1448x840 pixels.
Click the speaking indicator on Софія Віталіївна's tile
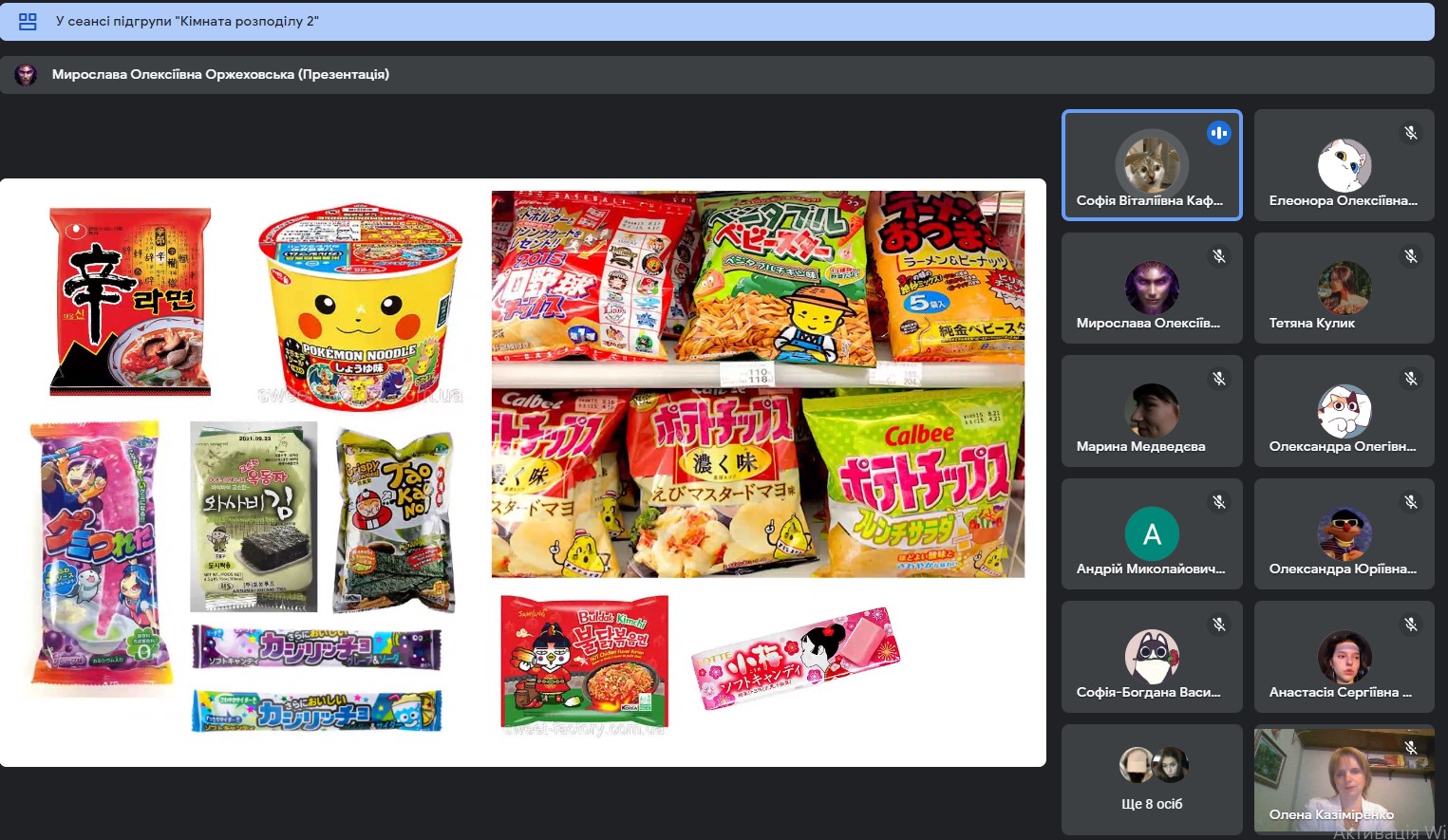point(1218,133)
